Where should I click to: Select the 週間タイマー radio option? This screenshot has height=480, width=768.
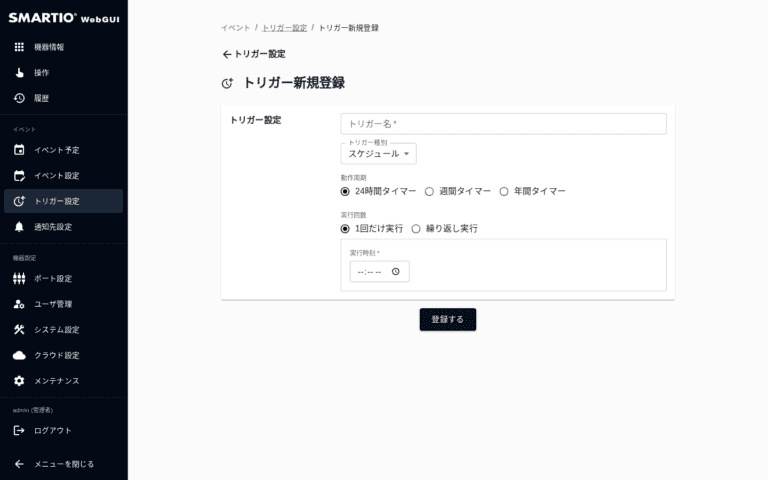point(429,191)
